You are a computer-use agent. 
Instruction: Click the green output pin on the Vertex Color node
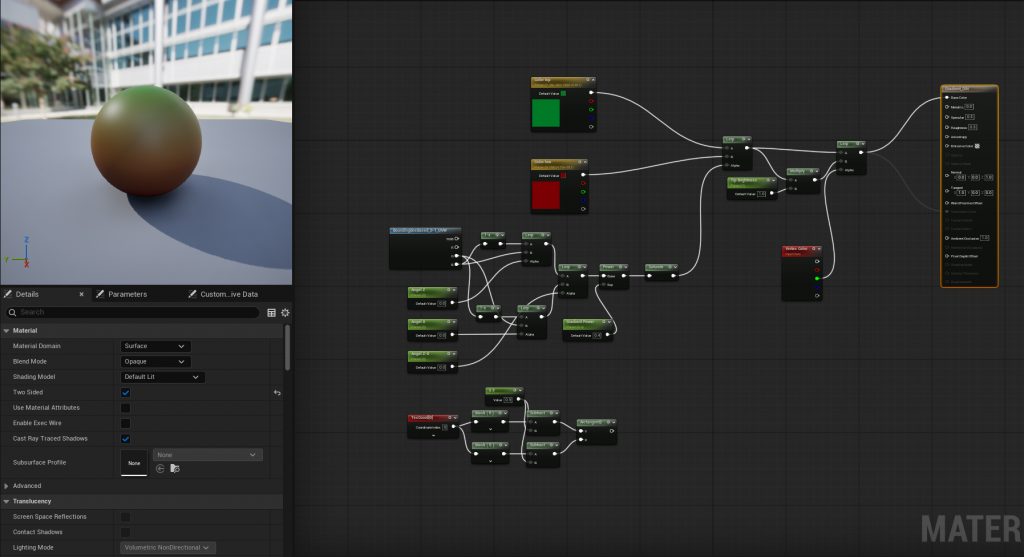click(x=818, y=279)
